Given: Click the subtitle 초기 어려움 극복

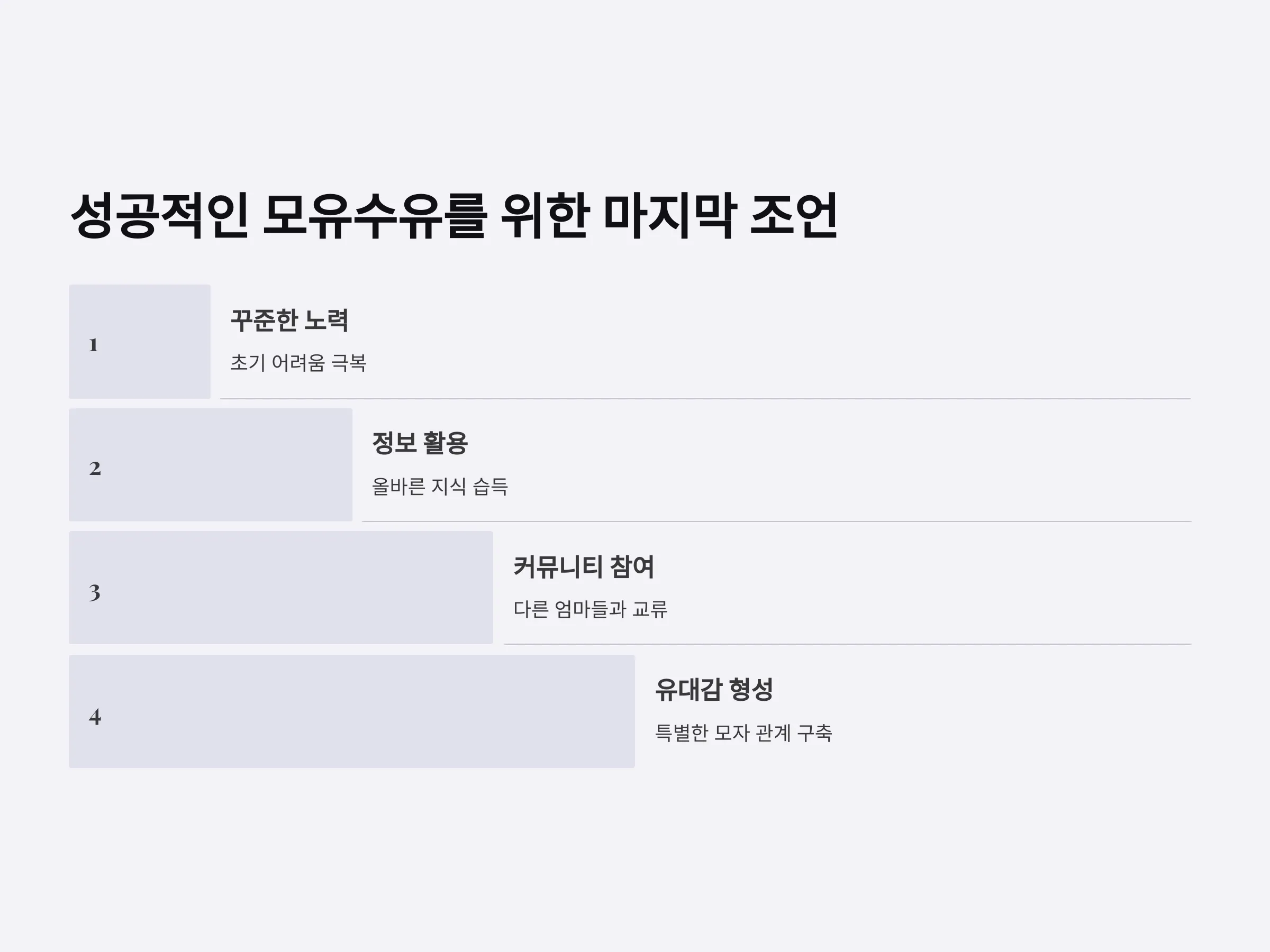Looking at the screenshot, I should coord(298,363).
